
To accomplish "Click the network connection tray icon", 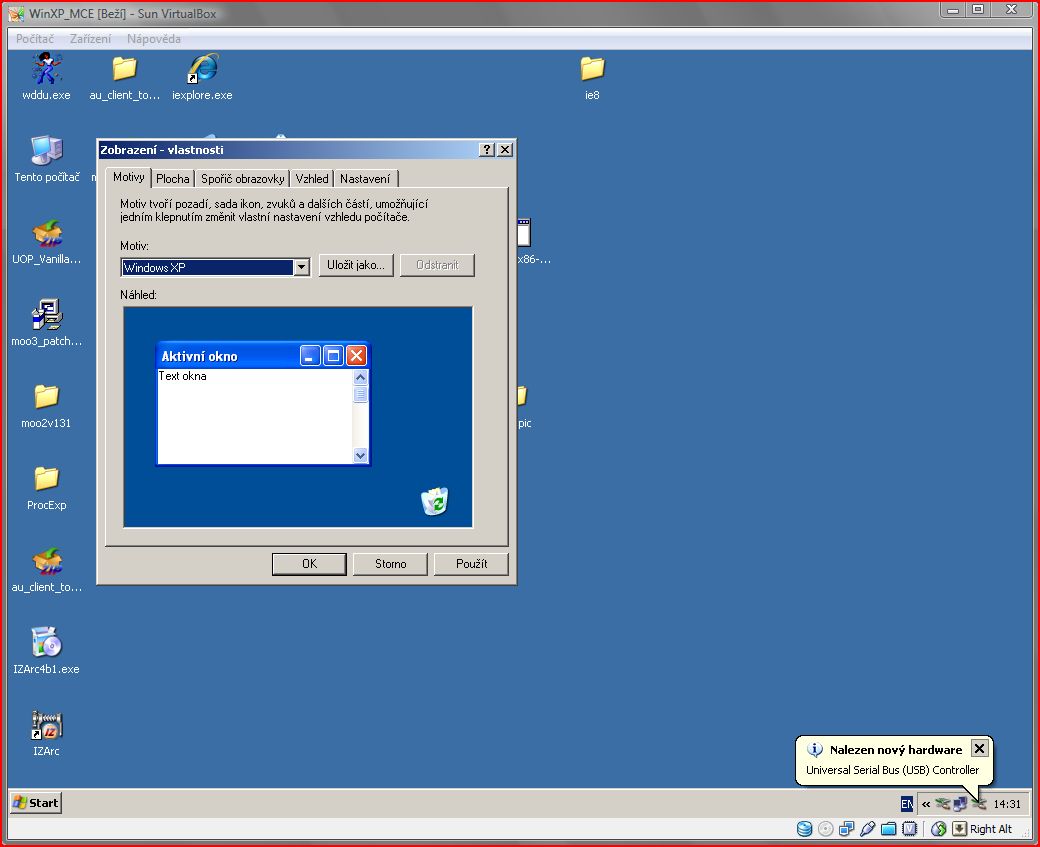I will click(960, 804).
